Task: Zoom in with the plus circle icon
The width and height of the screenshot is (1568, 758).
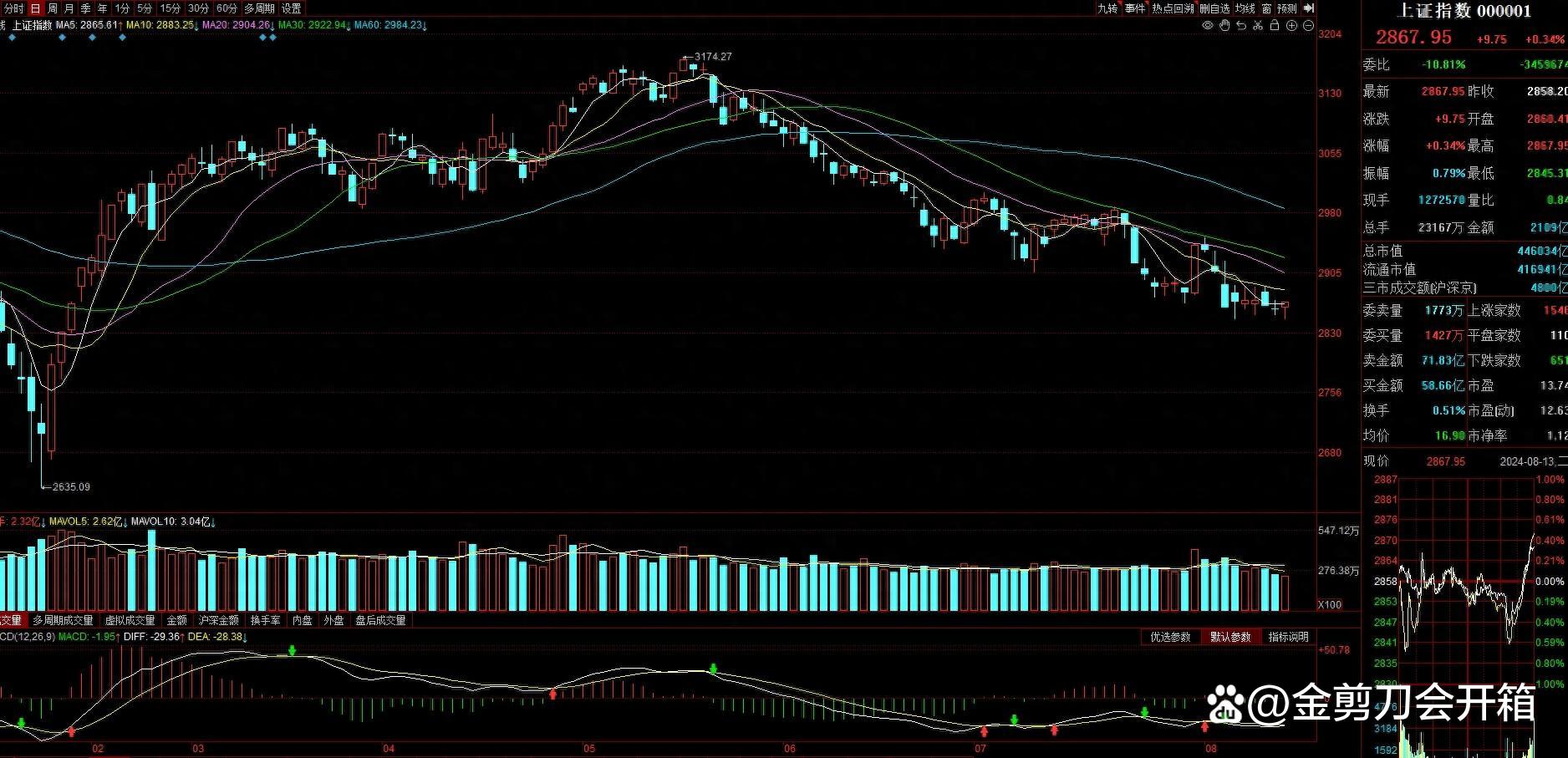Action: tap(1291, 26)
